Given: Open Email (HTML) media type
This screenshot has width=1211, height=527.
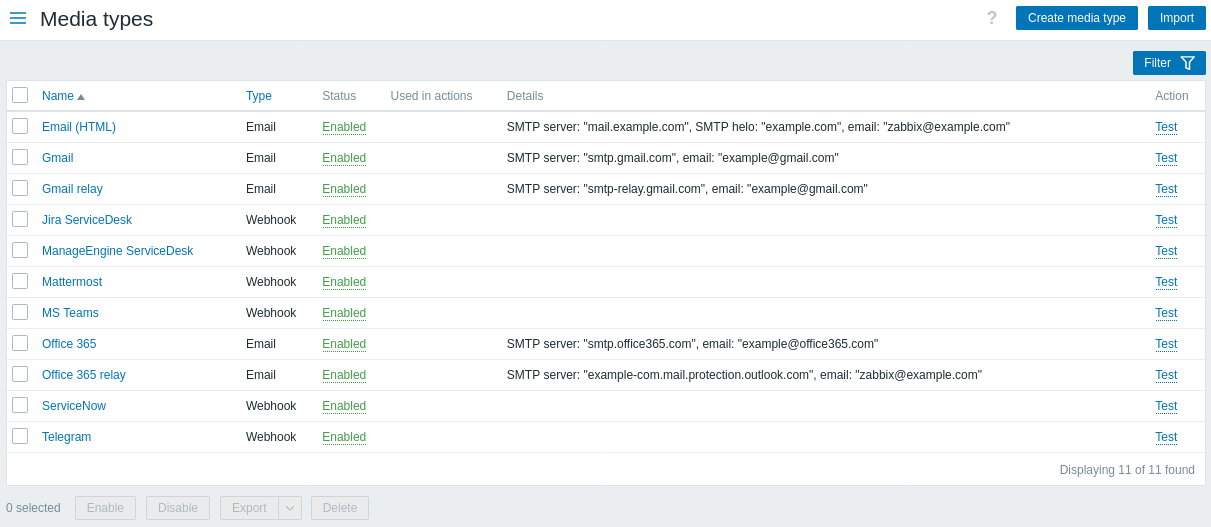Looking at the screenshot, I should click(x=79, y=127).
